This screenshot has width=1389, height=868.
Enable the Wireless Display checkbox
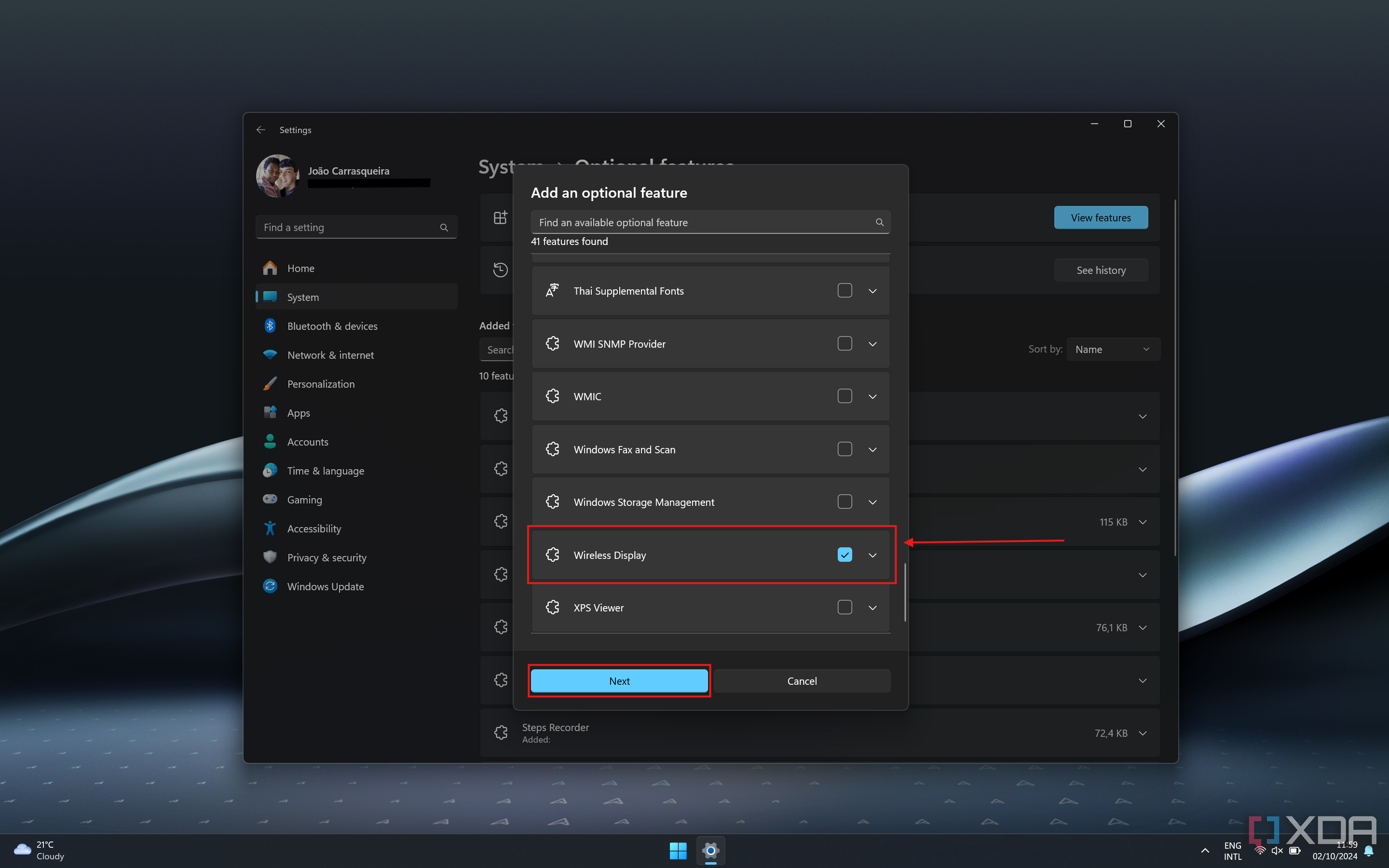845,554
